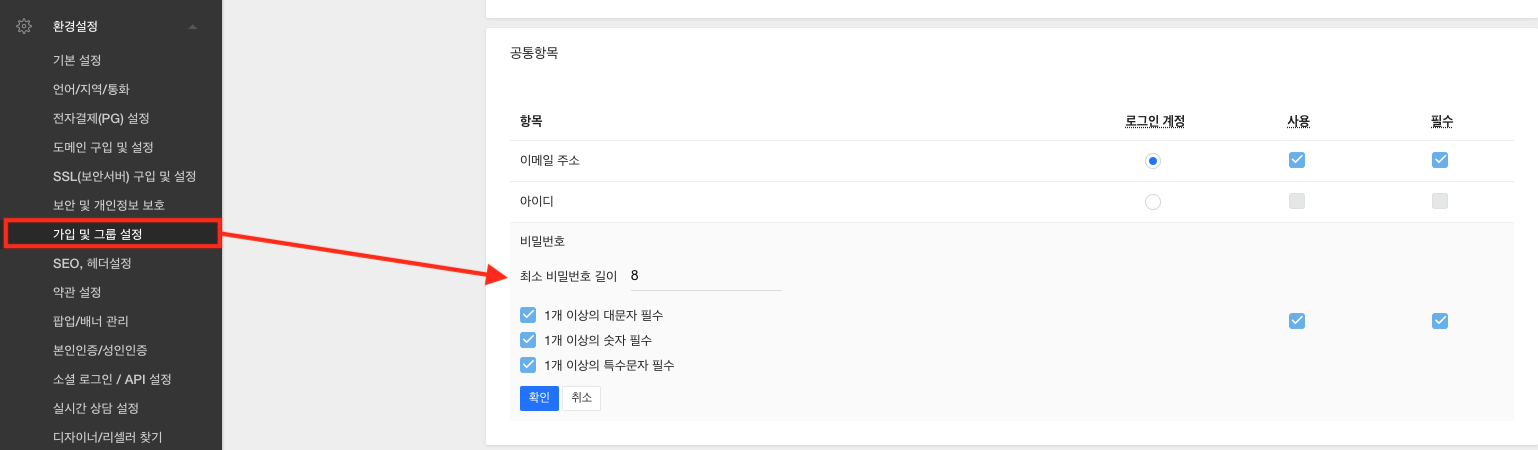Screen dimensions: 1538x450
Task: Select the 아이디 login account radio
Action: click(x=1153, y=201)
